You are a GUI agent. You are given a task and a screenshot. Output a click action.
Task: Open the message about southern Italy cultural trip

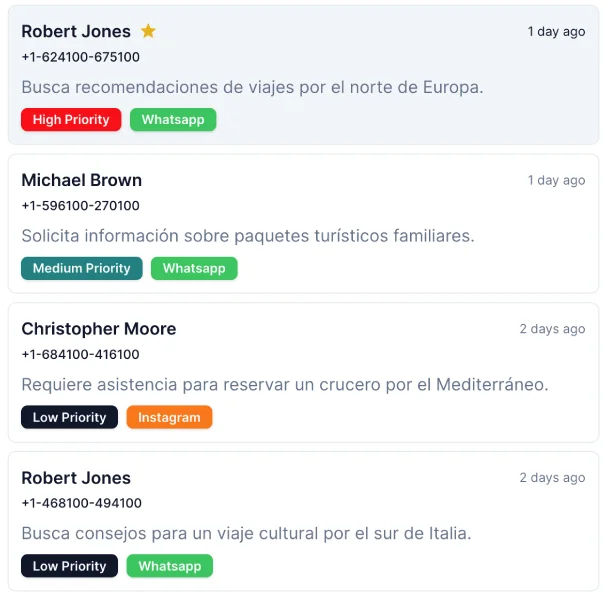click(x=246, y=533)
